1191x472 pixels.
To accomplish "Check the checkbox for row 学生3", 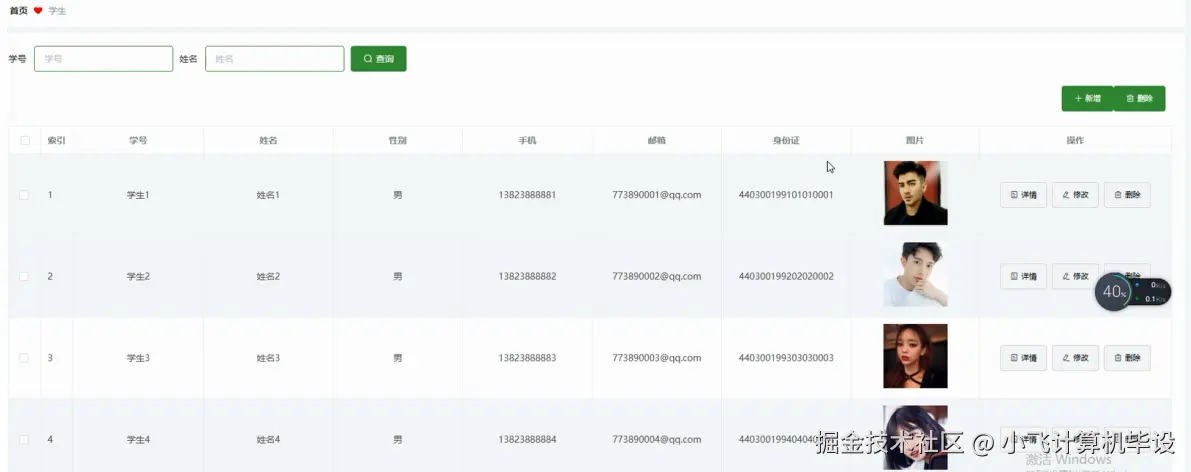I will tap(24, 358).
